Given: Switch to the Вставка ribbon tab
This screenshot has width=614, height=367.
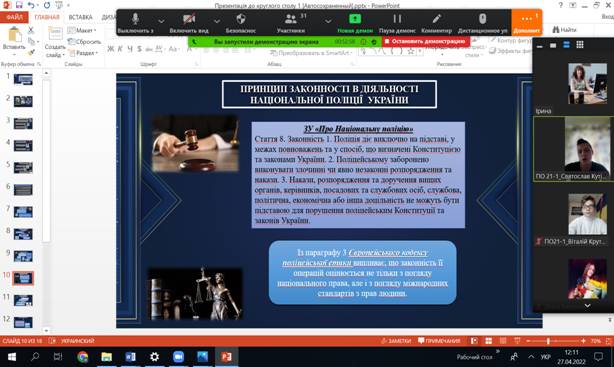Looking at the screenshot, I should 80,17.
